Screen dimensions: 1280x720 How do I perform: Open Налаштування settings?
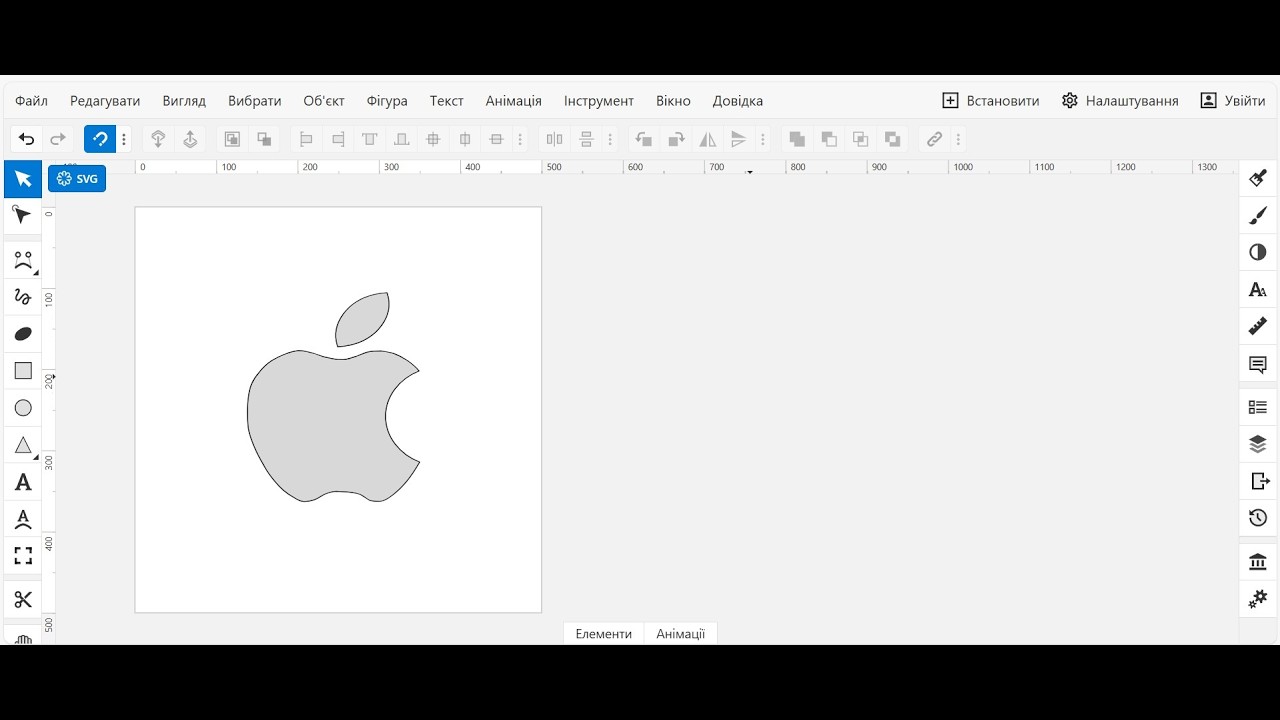[1120, 101]
